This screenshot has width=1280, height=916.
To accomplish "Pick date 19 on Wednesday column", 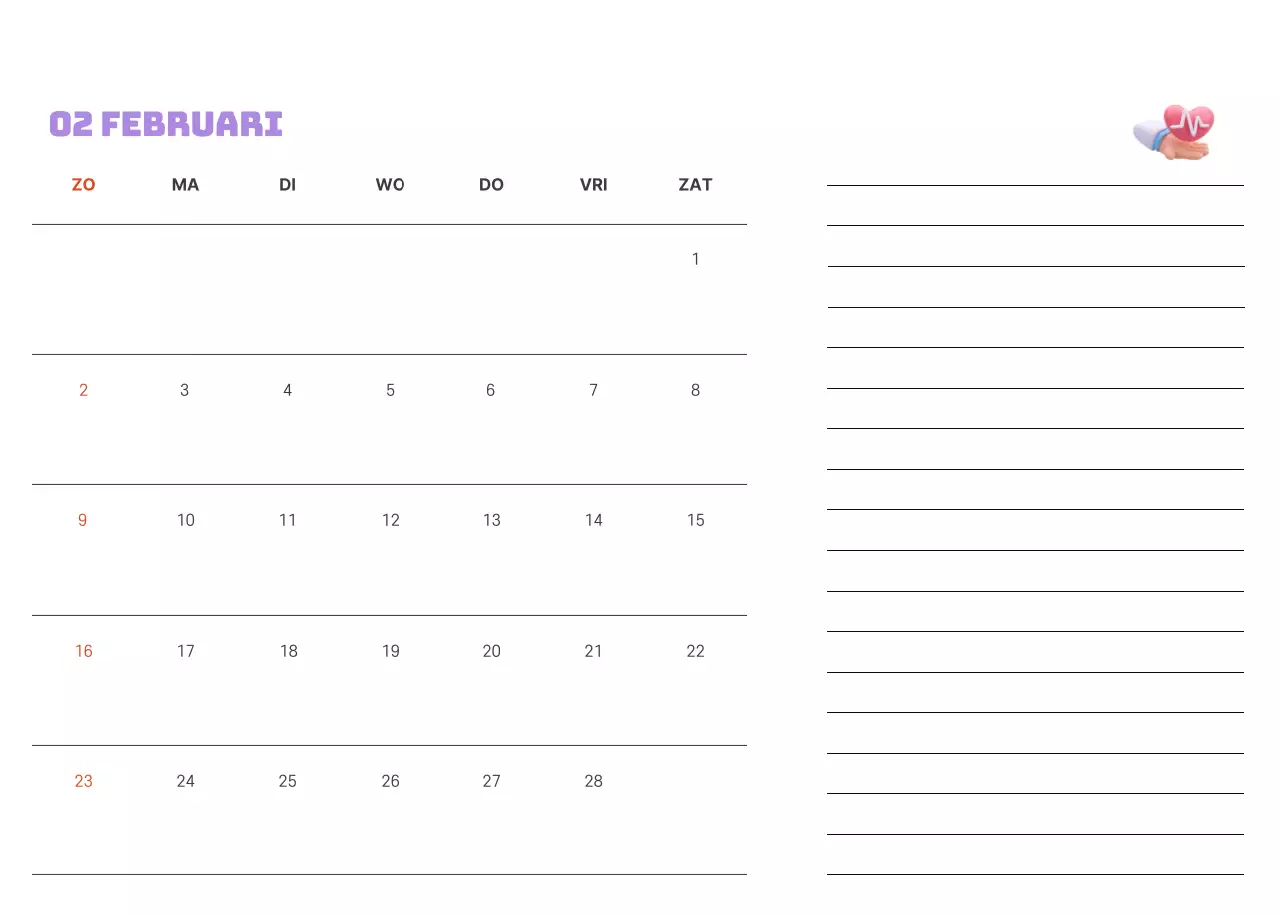I will [390, 651].
